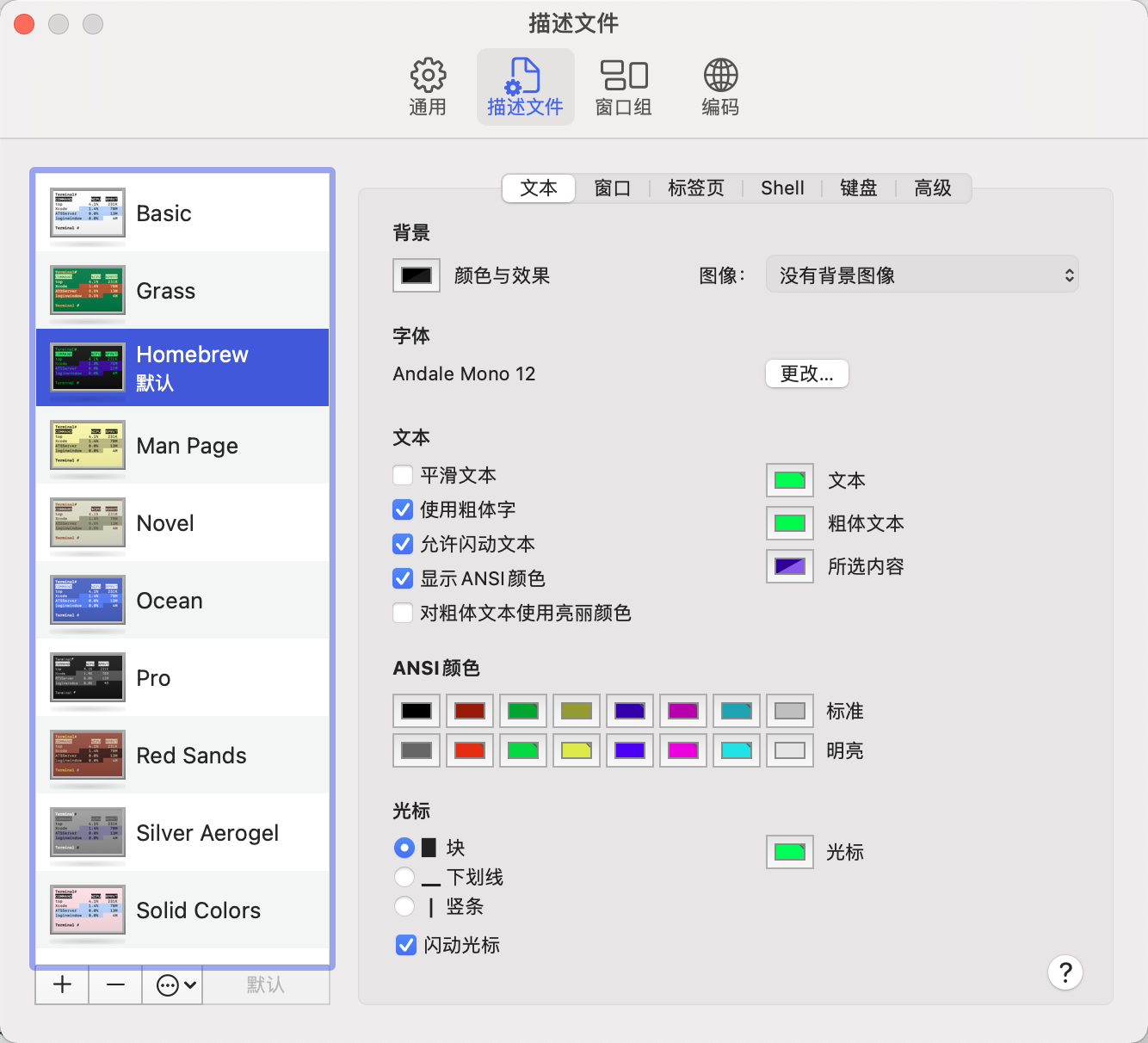Remove selected profile with minus button
Image resolution: width=1148 pixels, height=1043 pixels.
click(116, 985)
